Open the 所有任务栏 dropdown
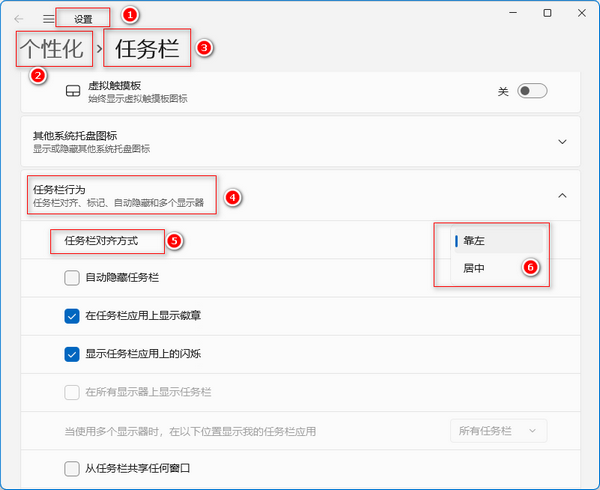The width and height of the screenshot is (600, 490). point(498,430)
